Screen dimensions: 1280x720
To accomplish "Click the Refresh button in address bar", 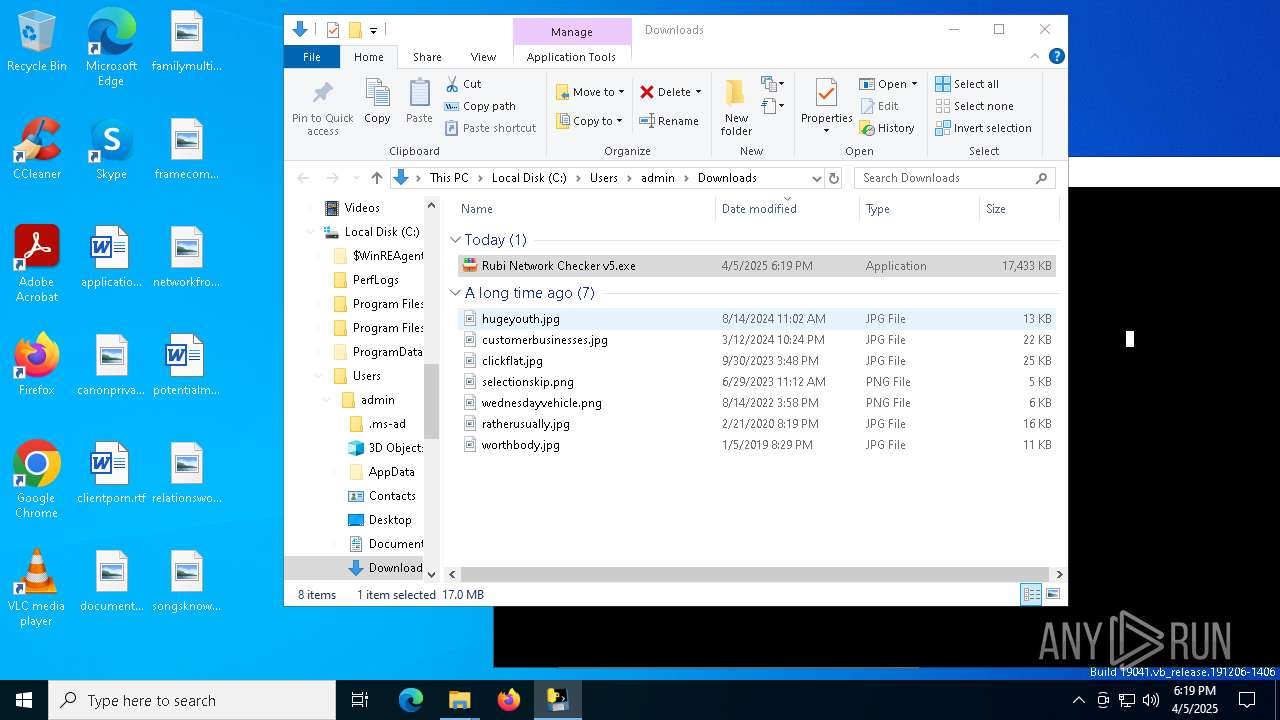I will [834, 178].
